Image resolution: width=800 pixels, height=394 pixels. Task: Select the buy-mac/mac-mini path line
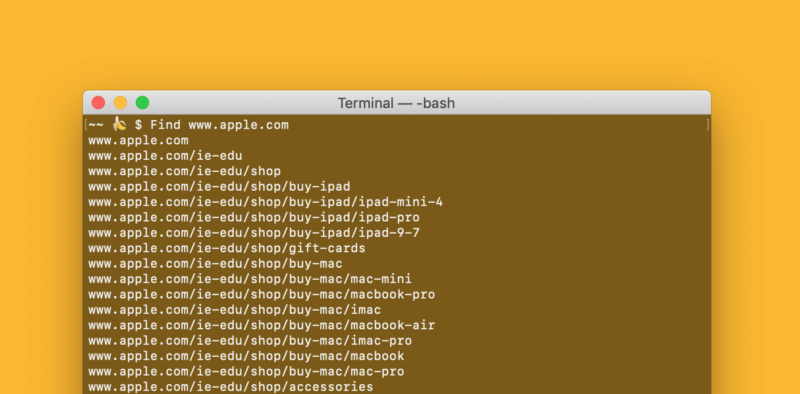pos(250,279)
